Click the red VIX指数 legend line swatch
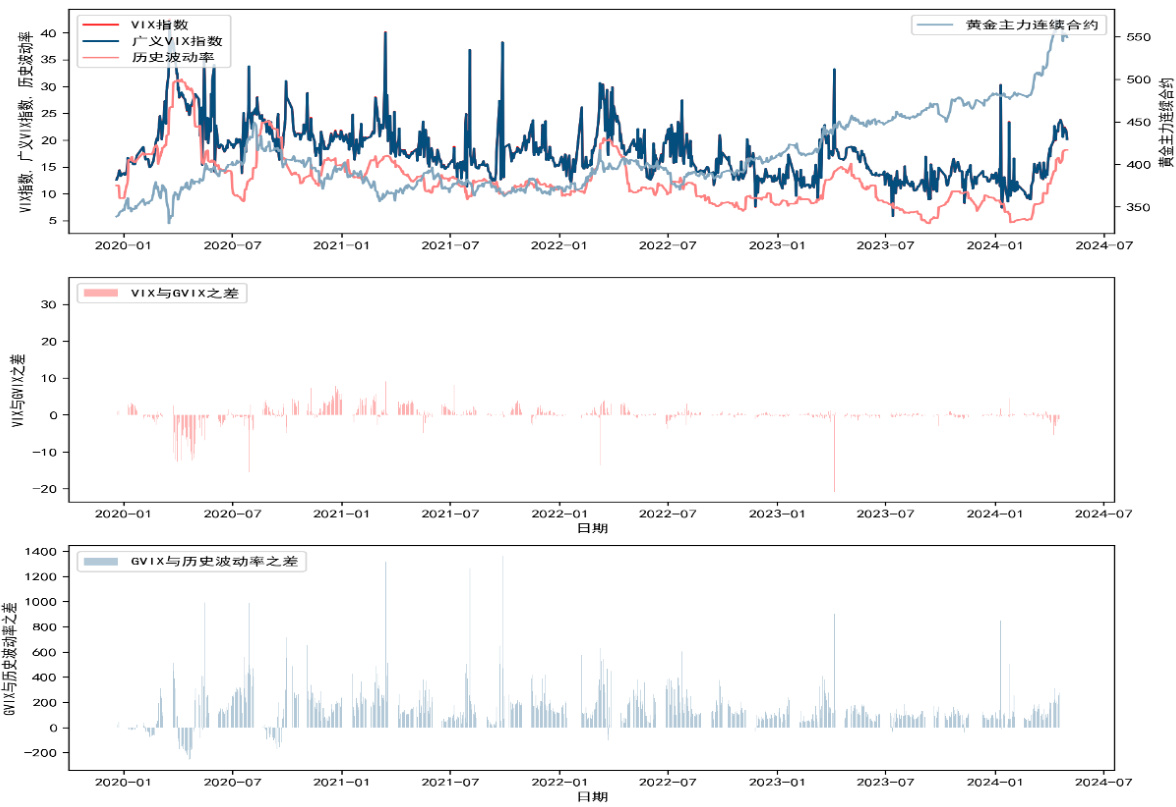 pyautogui.click(x=102, y=24)
